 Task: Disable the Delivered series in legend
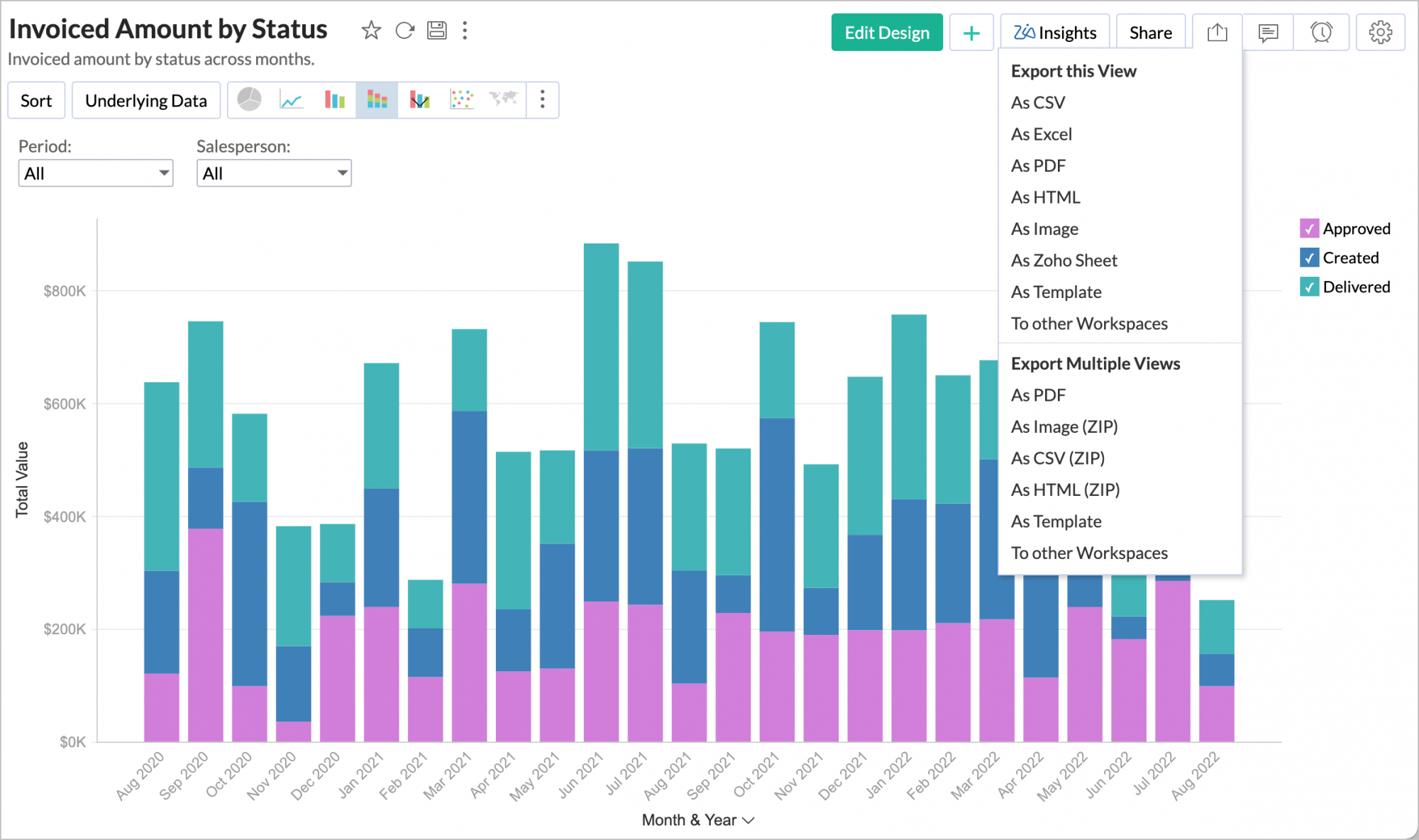pos(1309,287)
